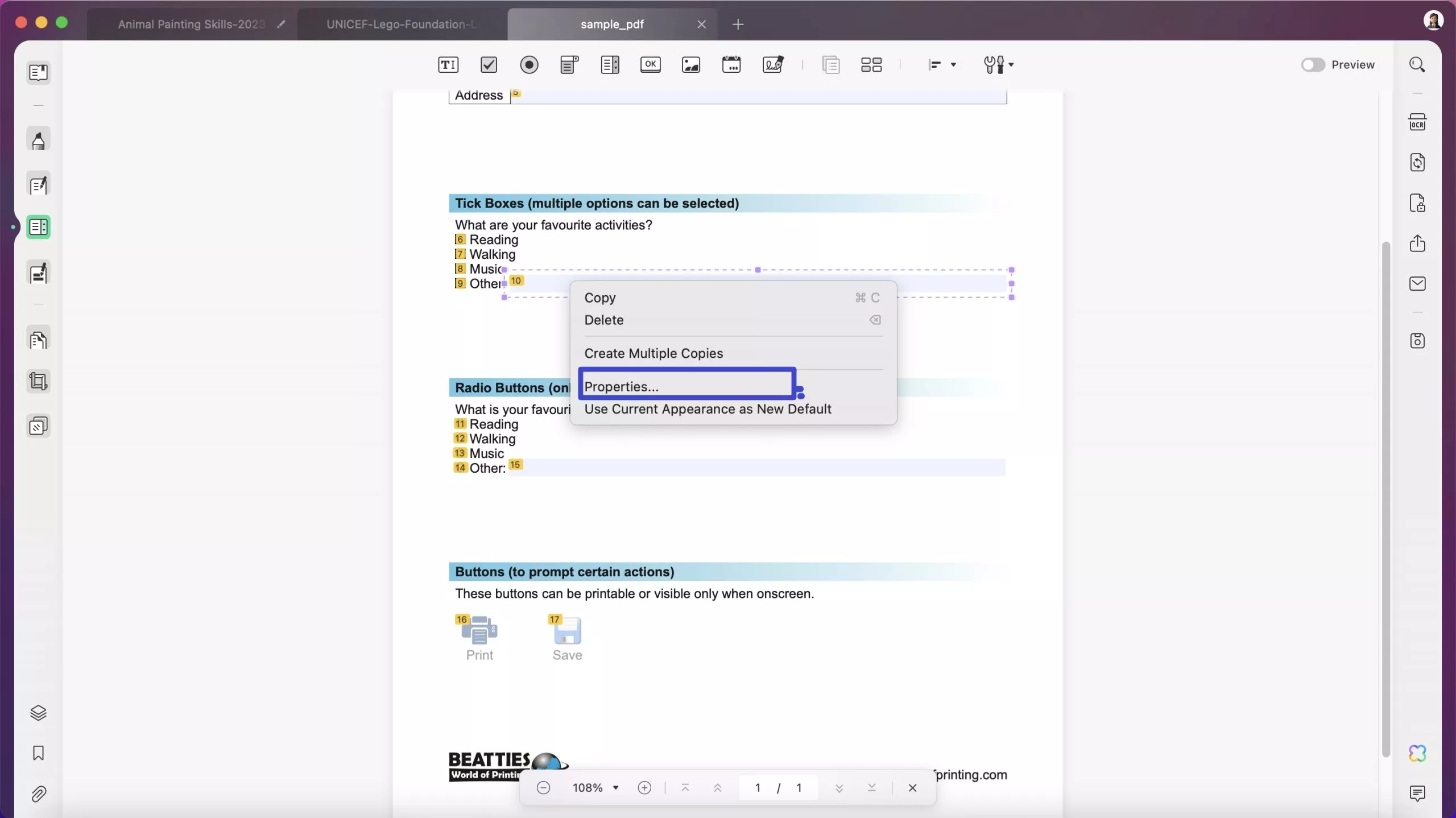This screenshot has height=818, width=1456.
Task: Open attachments via the paperclip sidebar icon
Action: [x=39, y=794]
